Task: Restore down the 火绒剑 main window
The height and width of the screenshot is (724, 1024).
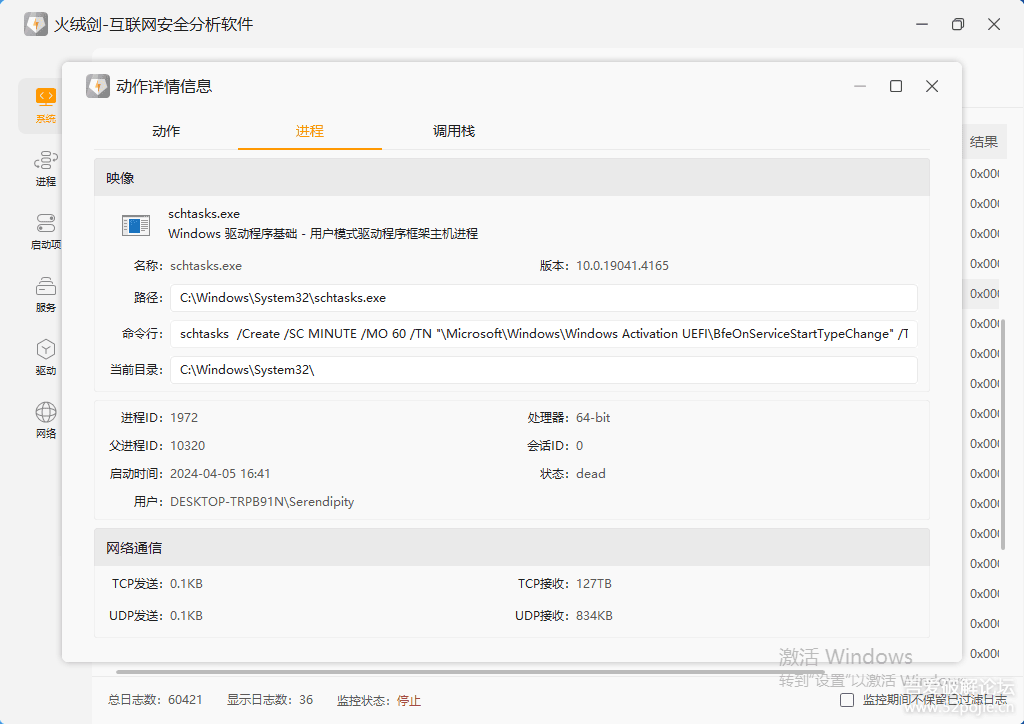Action: 958,24
